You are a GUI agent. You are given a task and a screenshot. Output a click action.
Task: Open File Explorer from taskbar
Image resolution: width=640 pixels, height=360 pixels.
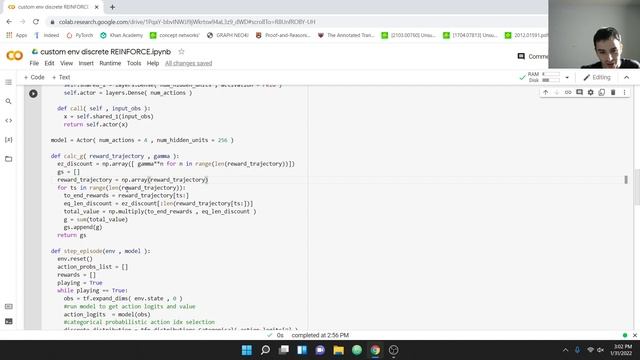pyautogui.click(x=338, y=350)
